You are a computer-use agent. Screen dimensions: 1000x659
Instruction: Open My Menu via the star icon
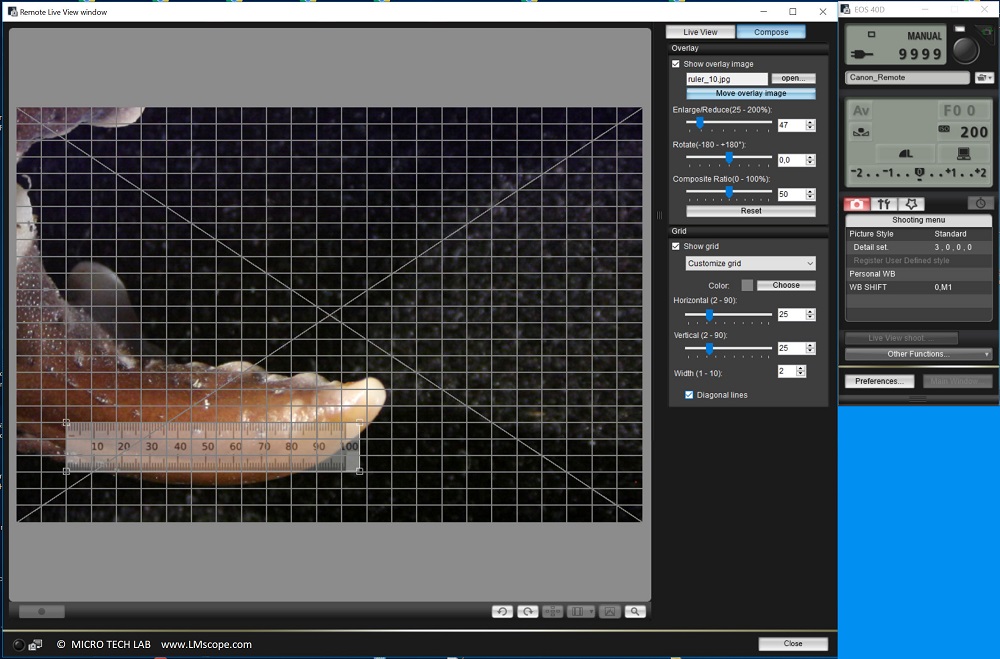click(x=910, y=203)
